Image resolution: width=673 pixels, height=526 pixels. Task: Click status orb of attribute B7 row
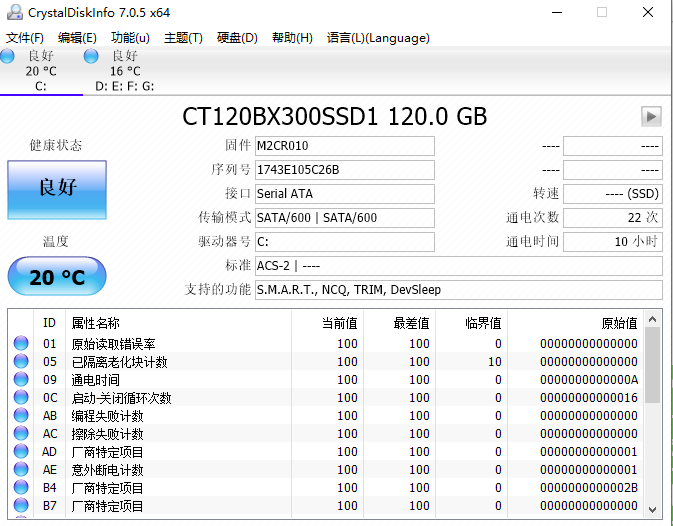[x=21, y=505]
